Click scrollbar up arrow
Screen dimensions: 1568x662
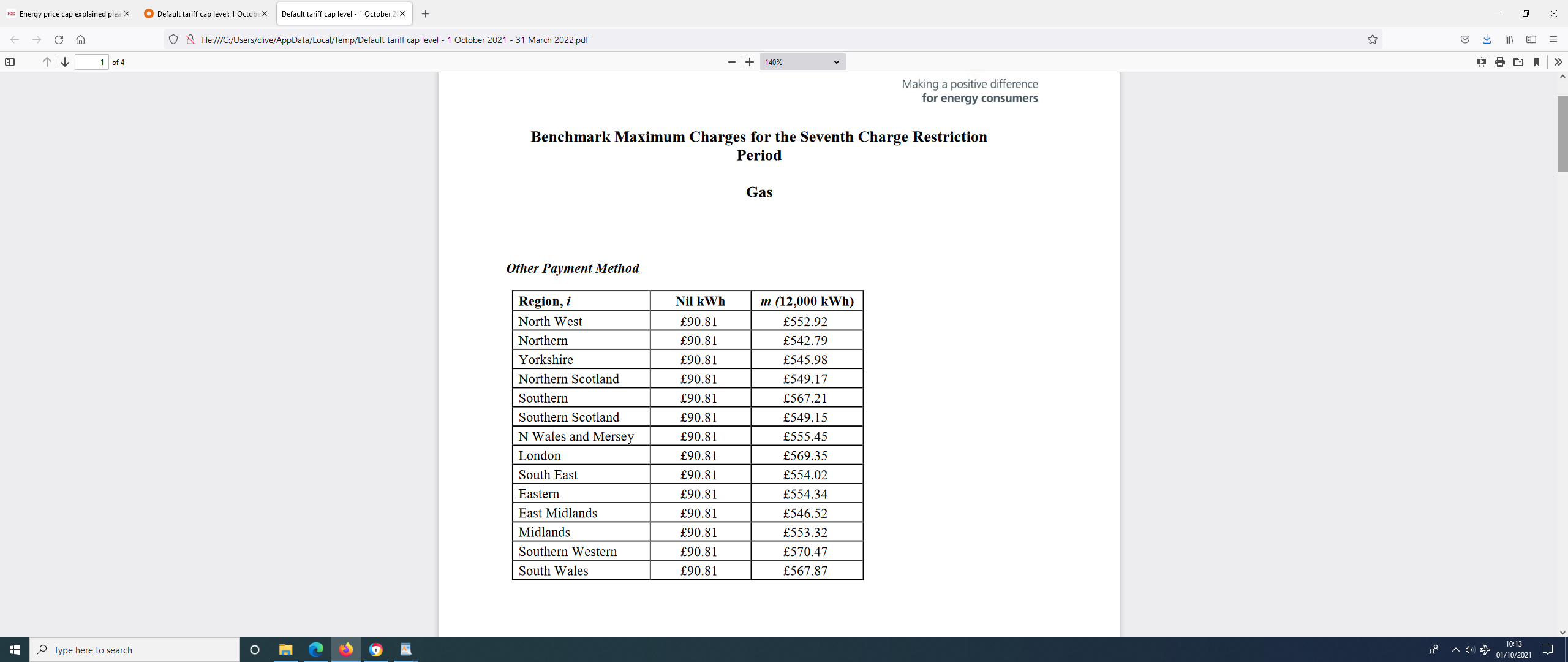[x=1562, y=77]
